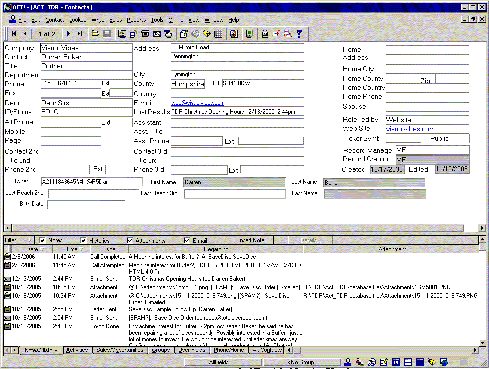The width and height of the screenshot is (489, 369).
Task: Switch to the Activities tab
Action: click(77, 350)
